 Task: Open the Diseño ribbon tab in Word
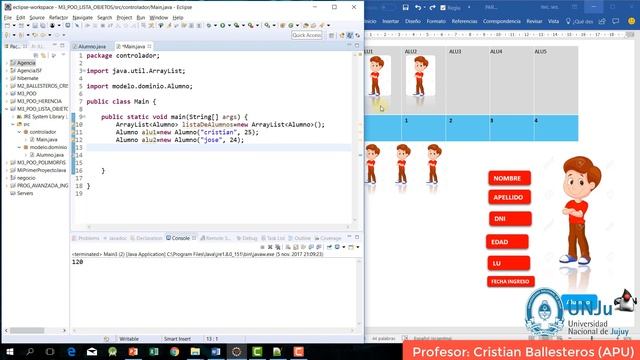tap(413, 21)
